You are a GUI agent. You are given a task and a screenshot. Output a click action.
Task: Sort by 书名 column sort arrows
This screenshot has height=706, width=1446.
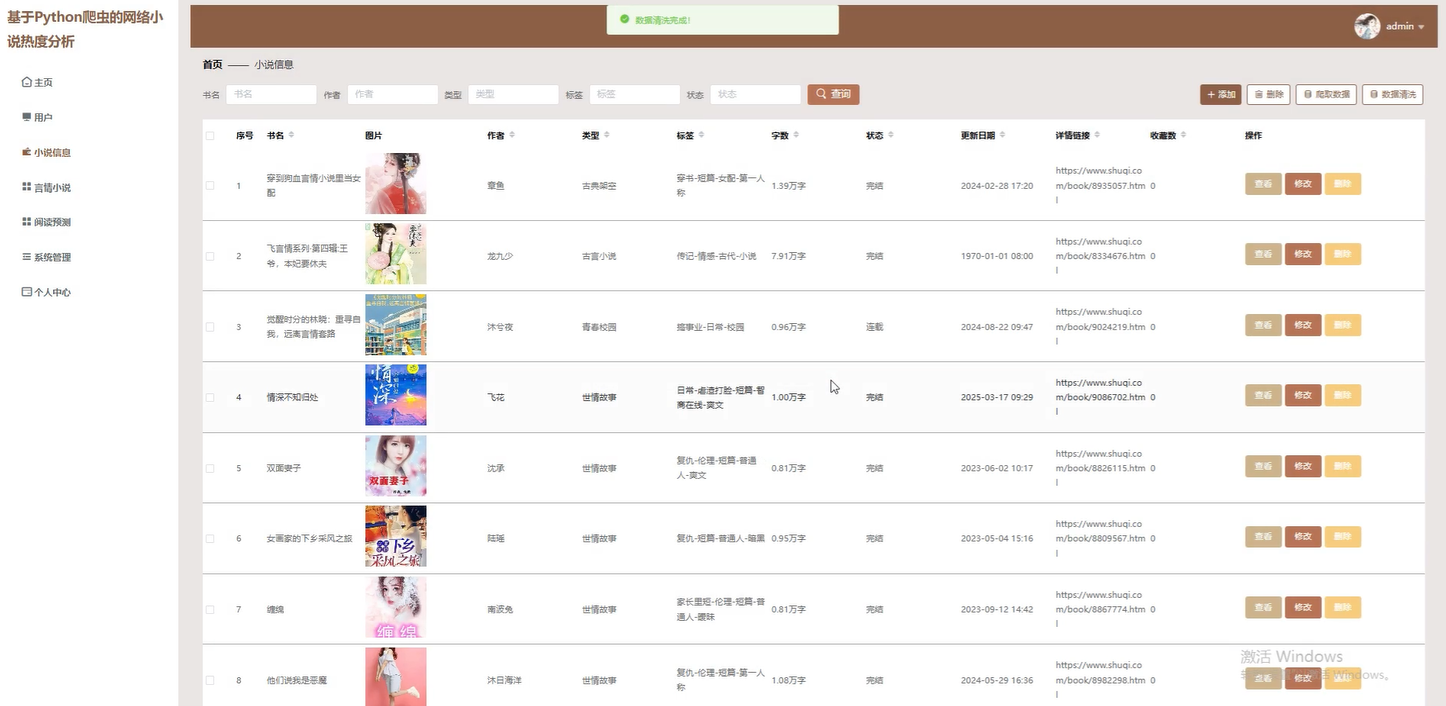pyautogui.click(x=291, y=135)
